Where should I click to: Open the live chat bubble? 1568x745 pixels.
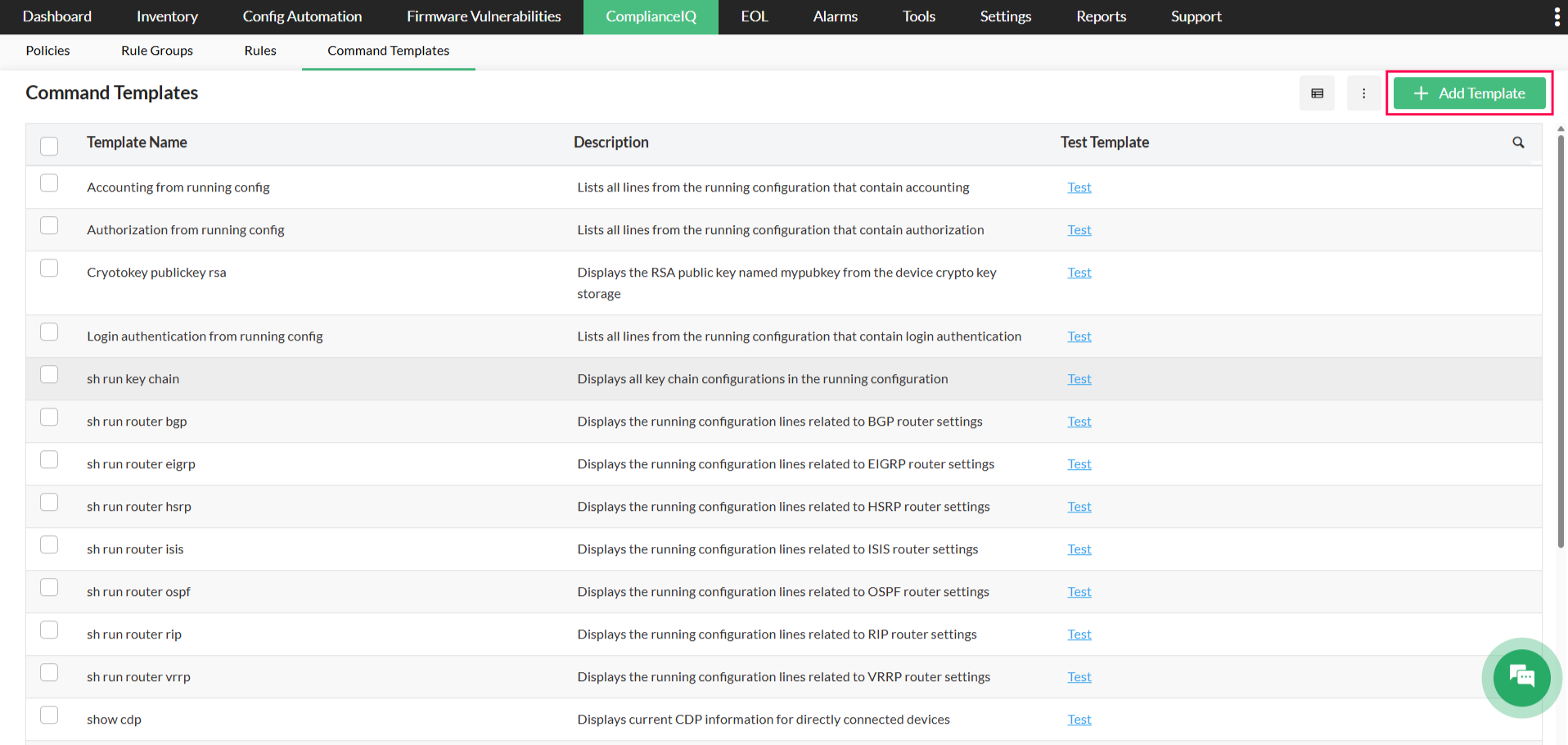pos(1521,677)
